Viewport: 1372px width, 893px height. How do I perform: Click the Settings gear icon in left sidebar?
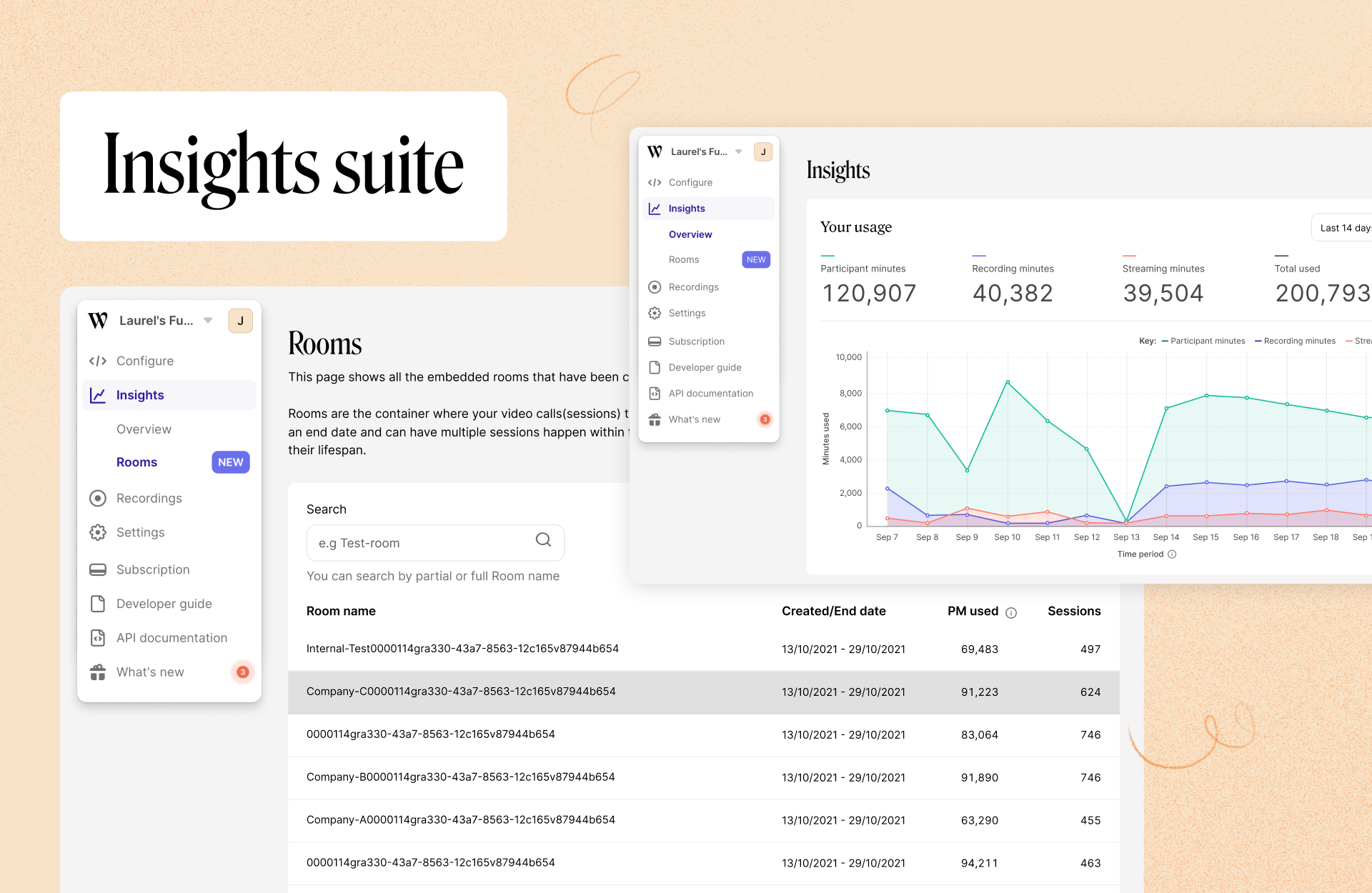click(x=98, y=532)
